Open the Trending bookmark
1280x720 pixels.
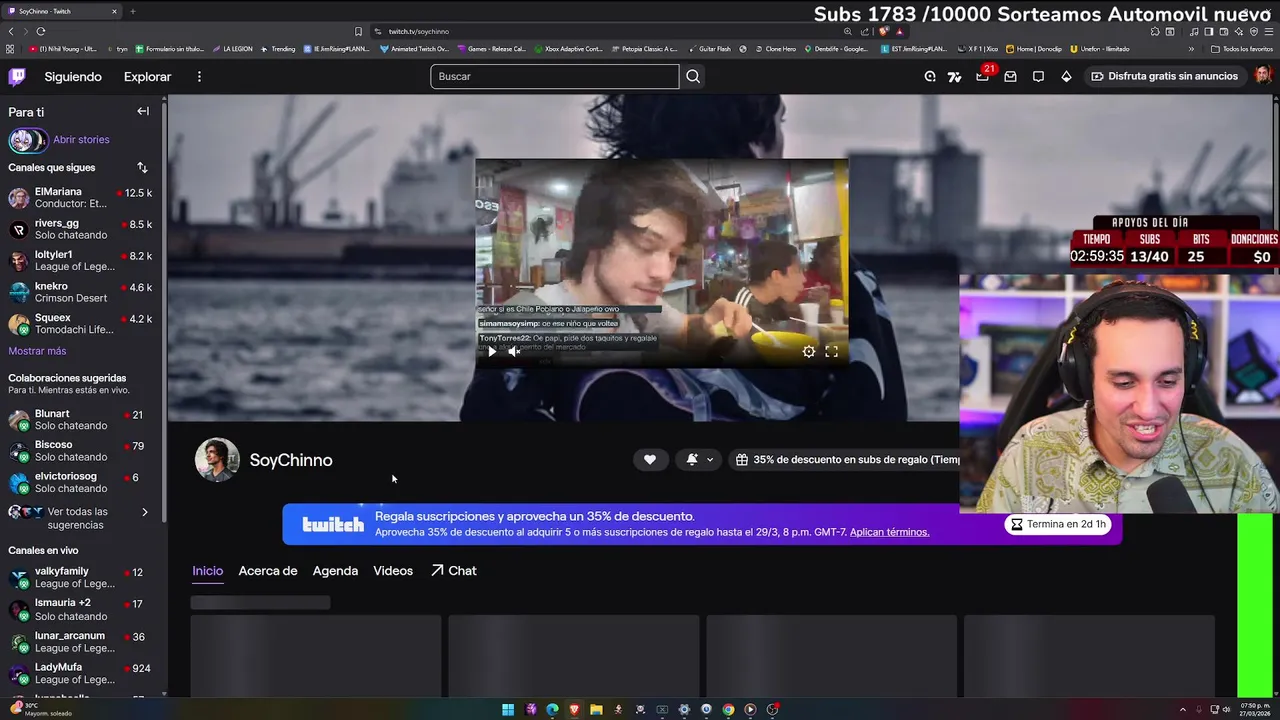[278, 48]
